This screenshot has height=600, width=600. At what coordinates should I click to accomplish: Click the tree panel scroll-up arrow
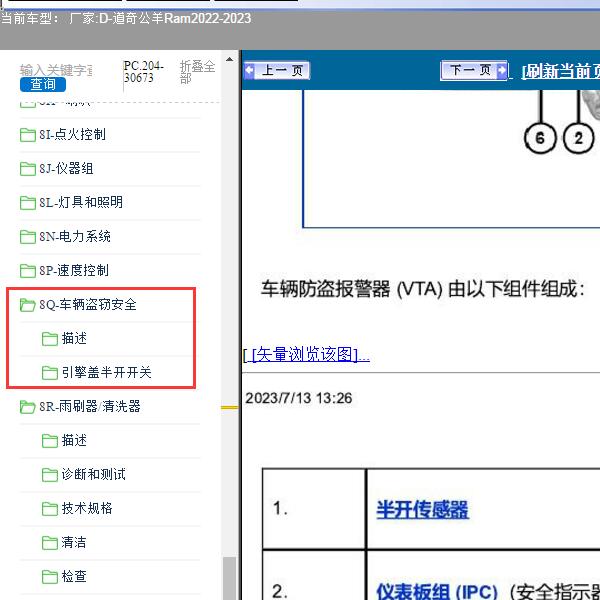click(230, 59)
